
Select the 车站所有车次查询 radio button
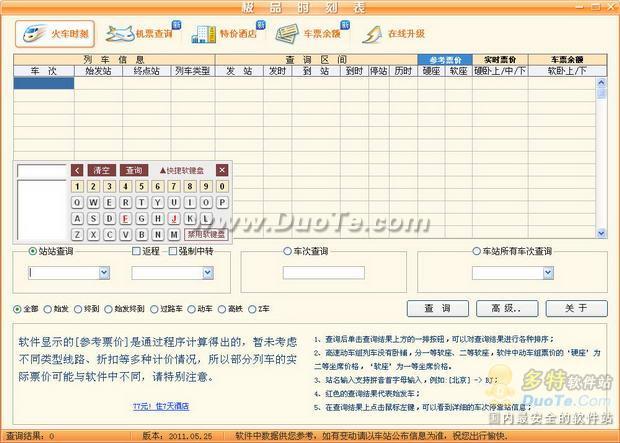[477, 251]
